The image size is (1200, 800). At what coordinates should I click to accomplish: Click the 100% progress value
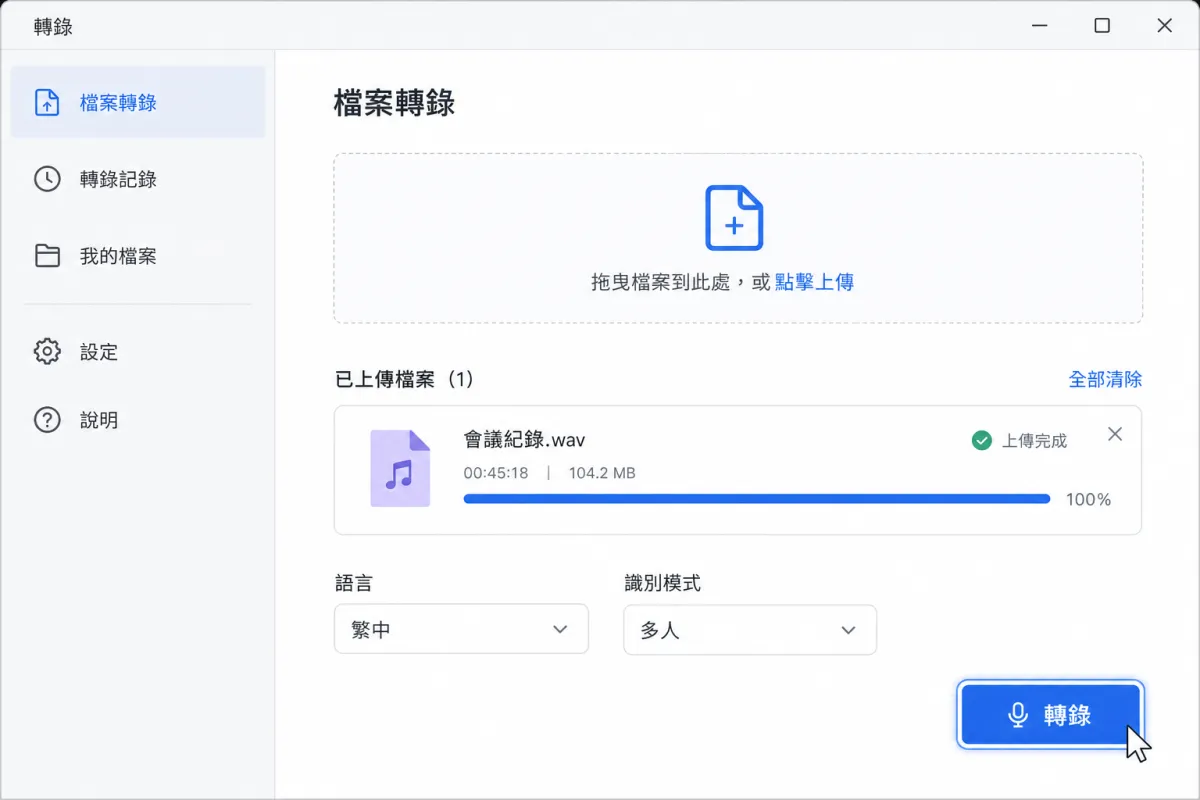1088,499
